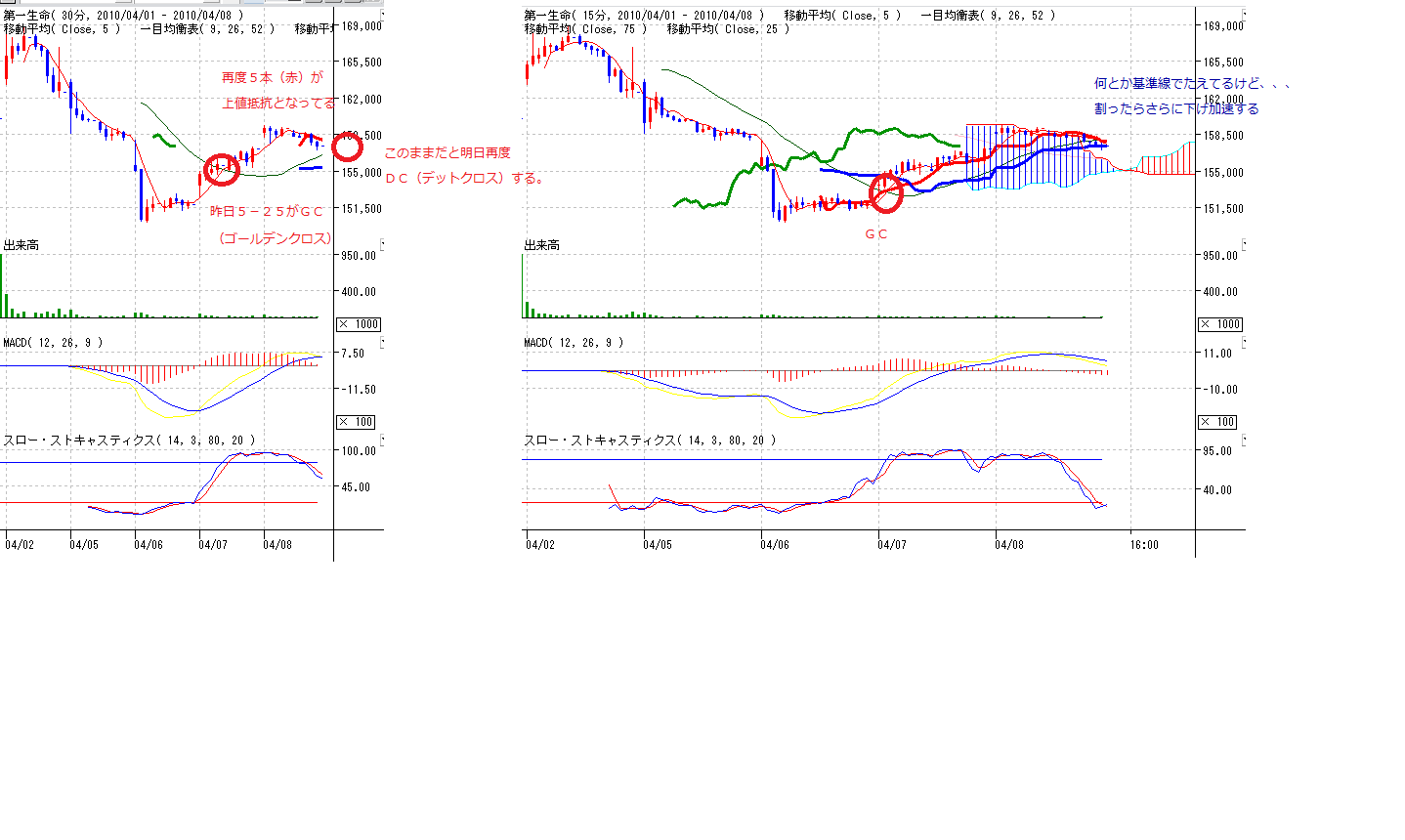
Task: Click 一目均衡表( 9, 26, 52 ) label on left chart
Action: coord(207,29)
